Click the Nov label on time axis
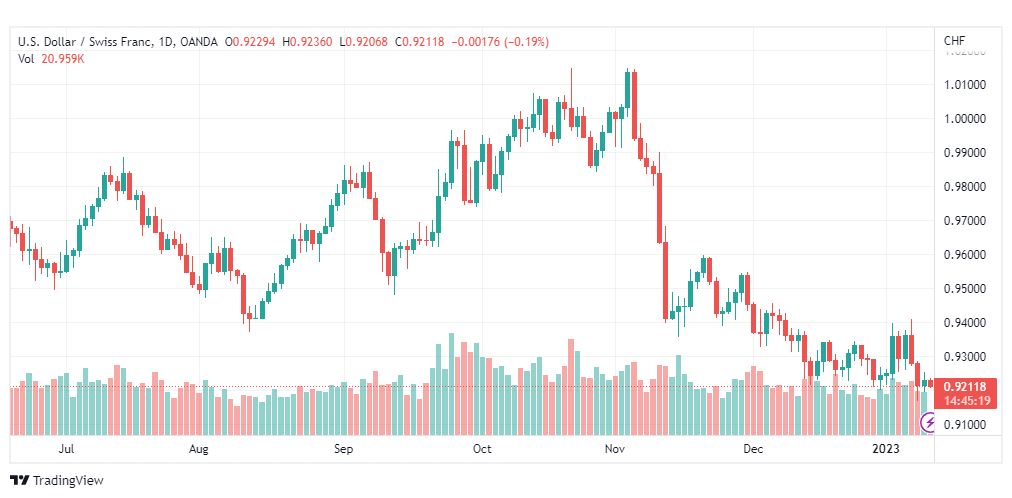Image resolution: width=1012 pixels, height=498 pixels. tap(614, 449)
